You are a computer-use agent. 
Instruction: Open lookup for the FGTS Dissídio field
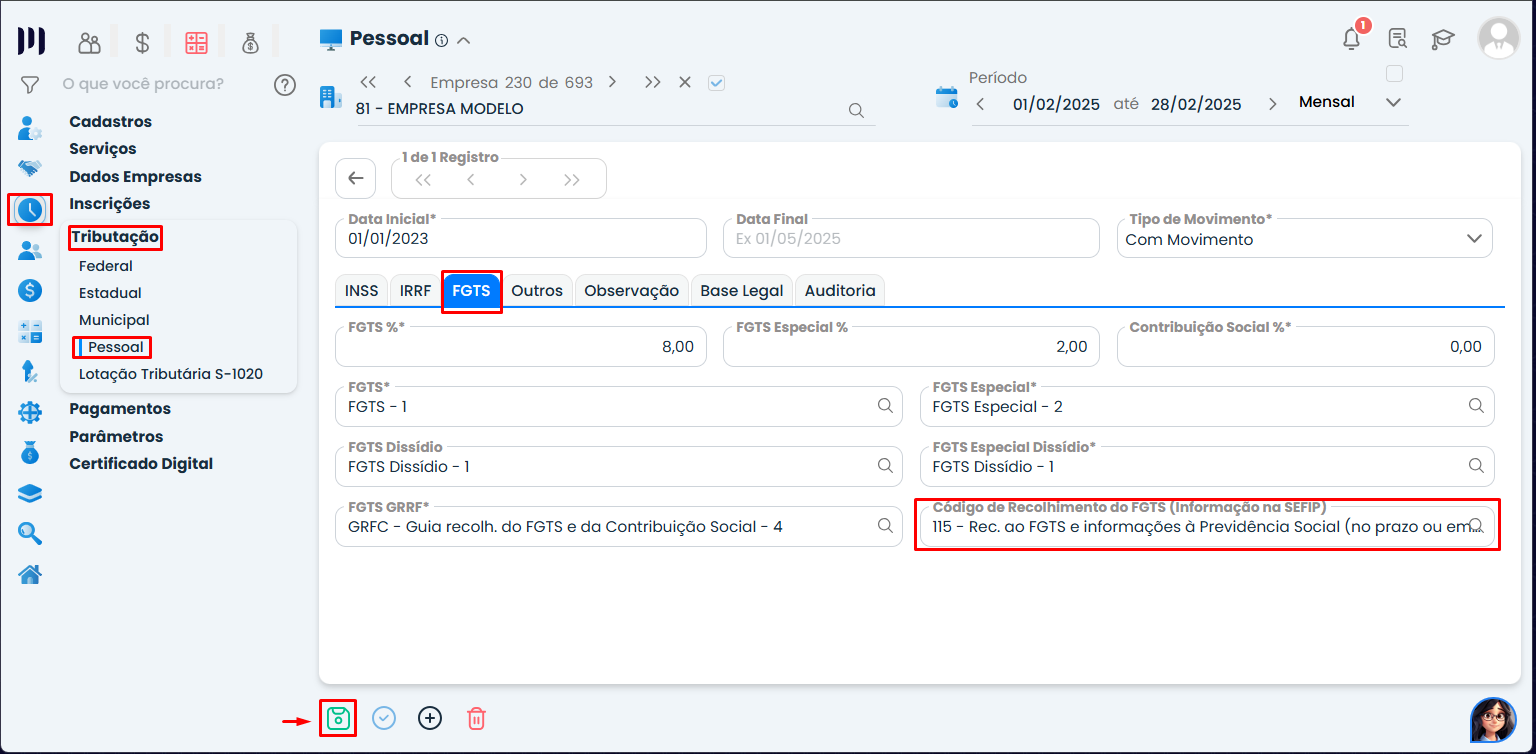tap(885, 466)
